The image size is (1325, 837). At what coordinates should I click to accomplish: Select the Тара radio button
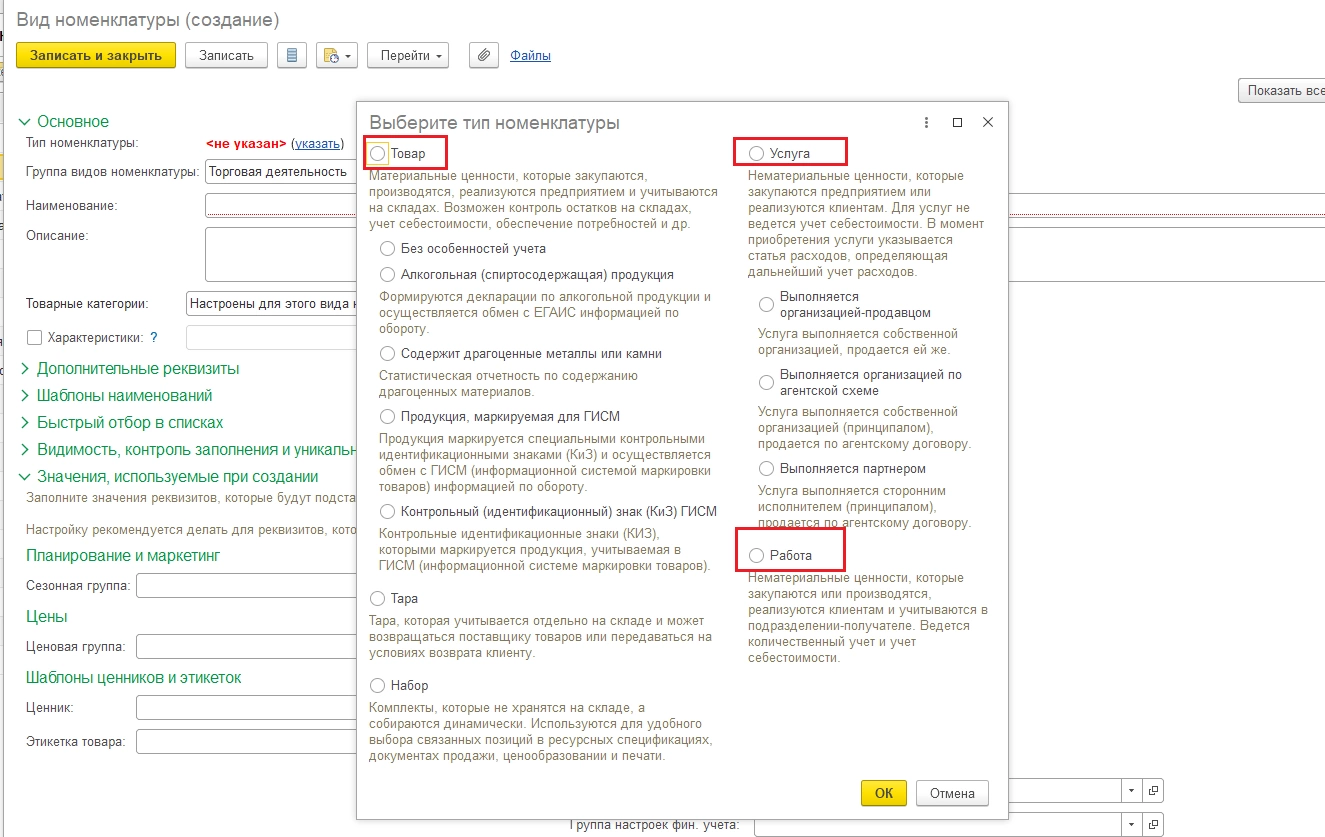click(x=378, y=598)
